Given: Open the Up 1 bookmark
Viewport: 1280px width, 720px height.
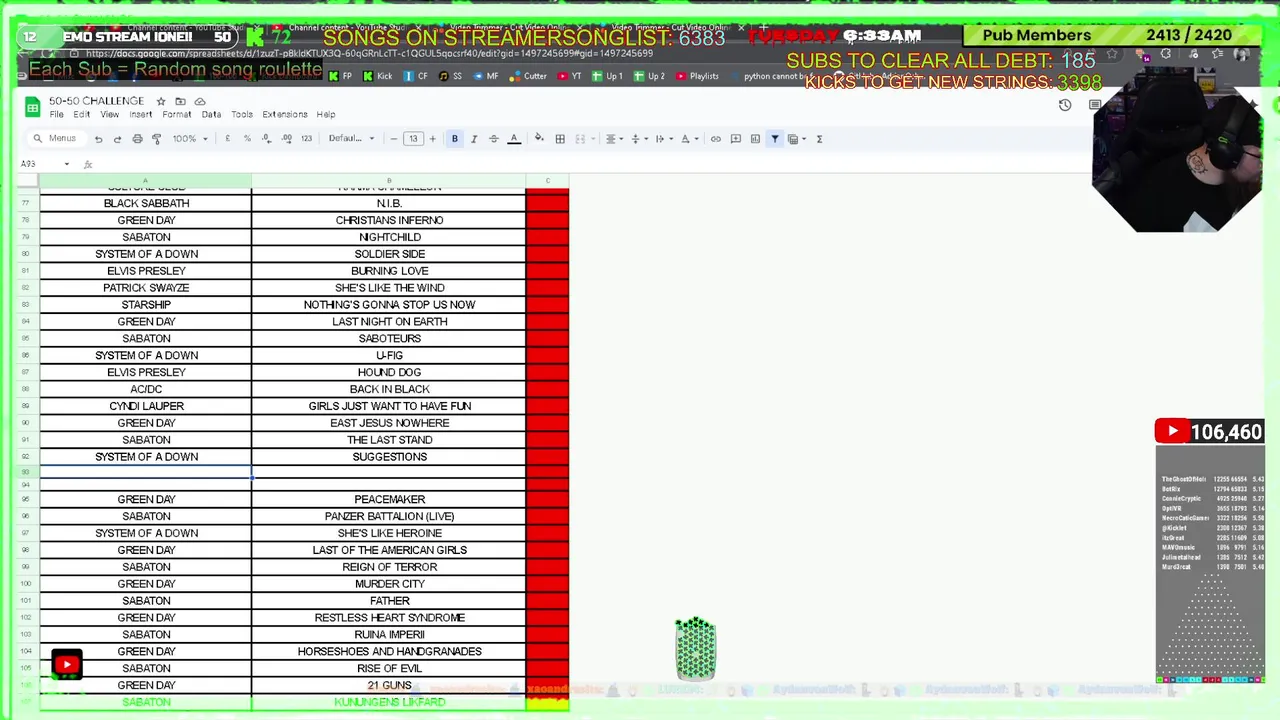Looking at the screenshot, I should coord(607,76).
